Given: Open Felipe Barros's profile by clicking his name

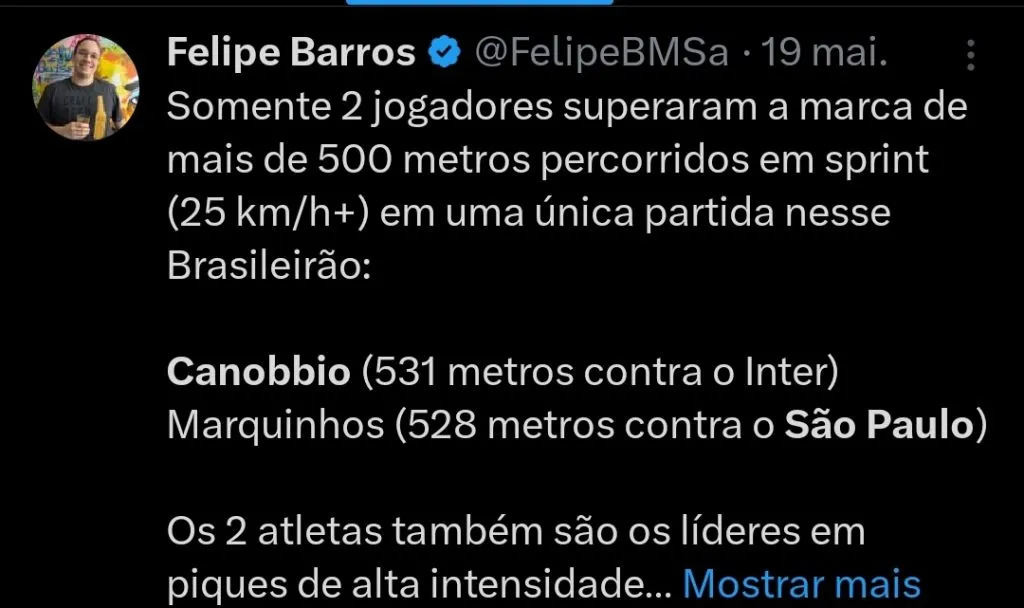Looking at the screenshot, I should (292, 52).
